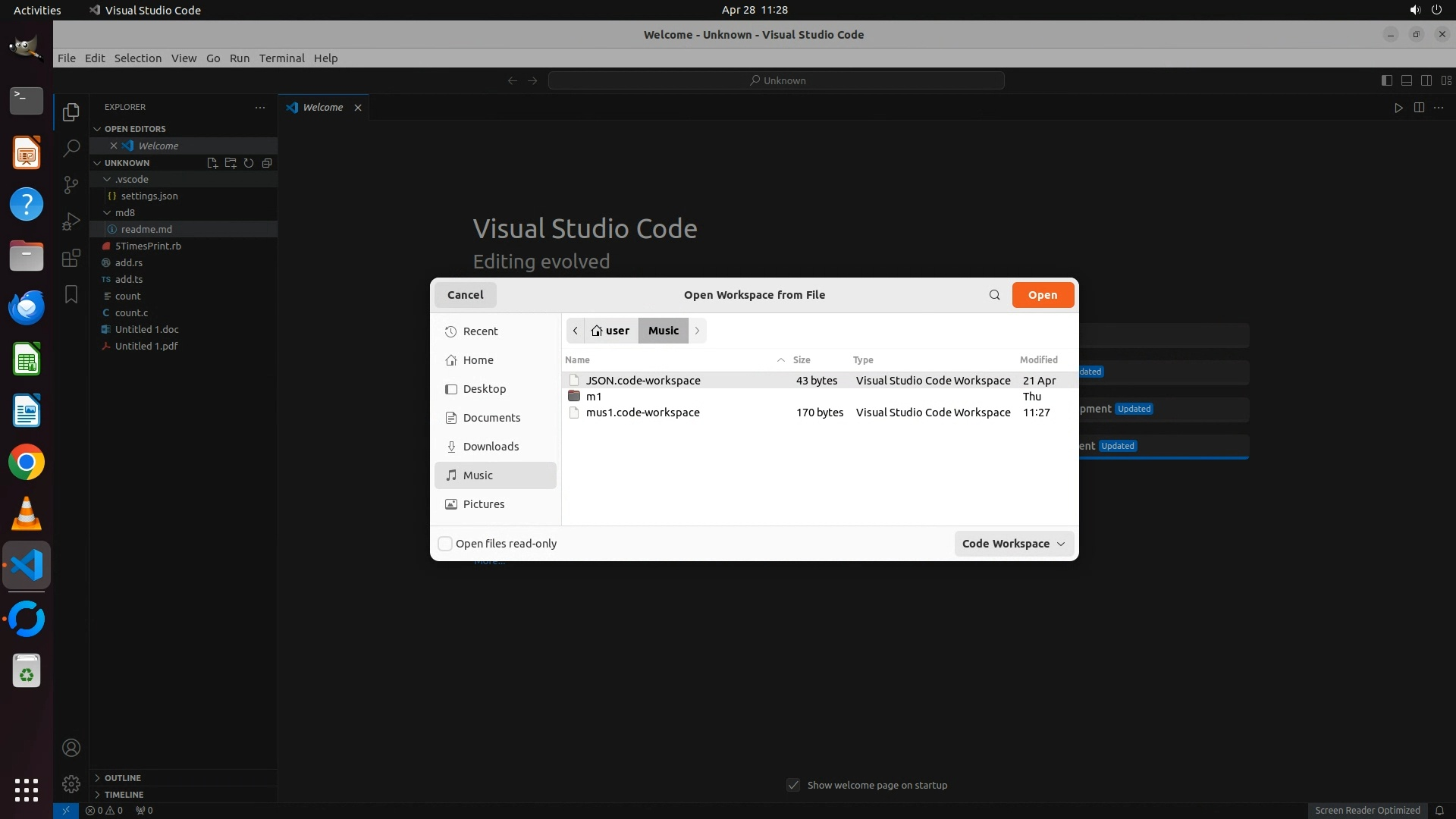Click the search icon in file dialog
This screenshot has width=1456, height=819.
pyautogui.click(x=994, y=295)
